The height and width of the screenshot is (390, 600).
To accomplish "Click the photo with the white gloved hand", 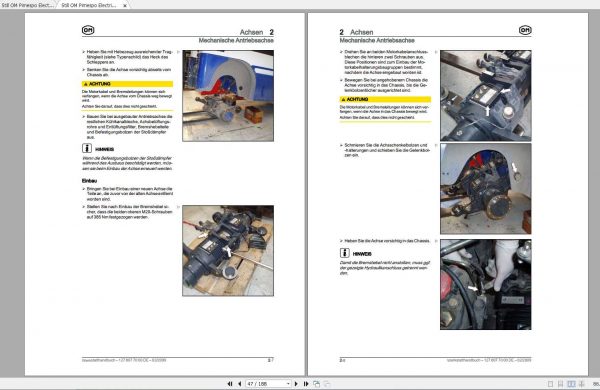I will 486,284.
